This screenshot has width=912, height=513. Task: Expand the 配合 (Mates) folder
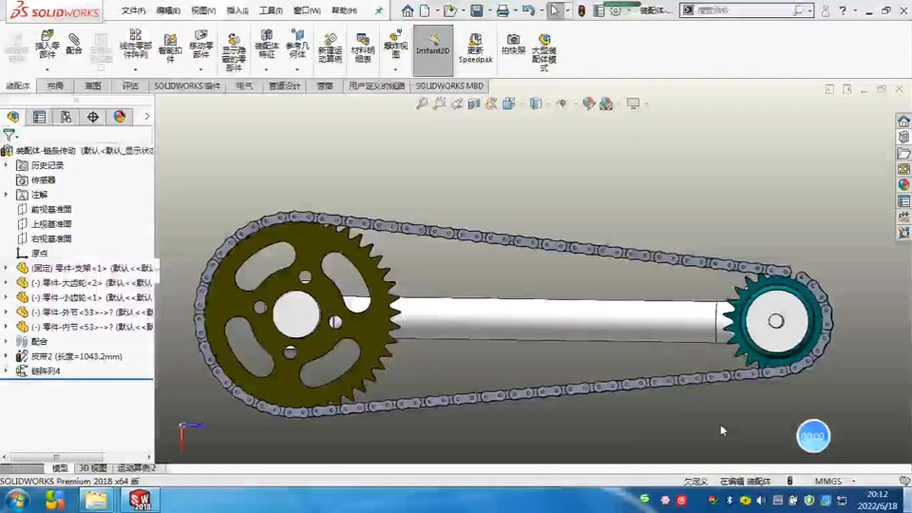click(6, 341)
